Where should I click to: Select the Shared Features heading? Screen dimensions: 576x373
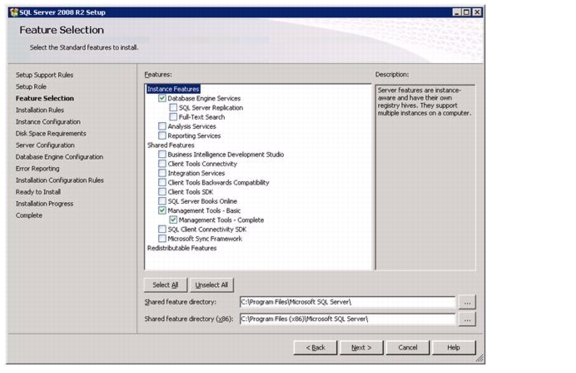[171, 145]
